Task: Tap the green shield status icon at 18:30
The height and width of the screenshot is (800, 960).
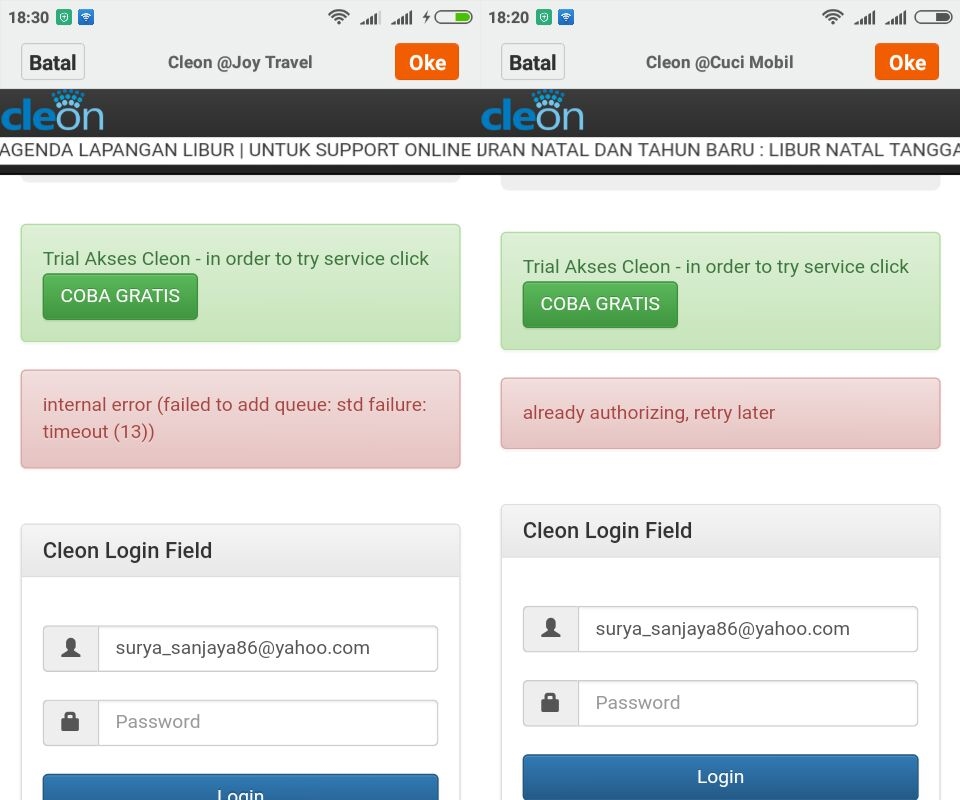Action: click(64, 17)
